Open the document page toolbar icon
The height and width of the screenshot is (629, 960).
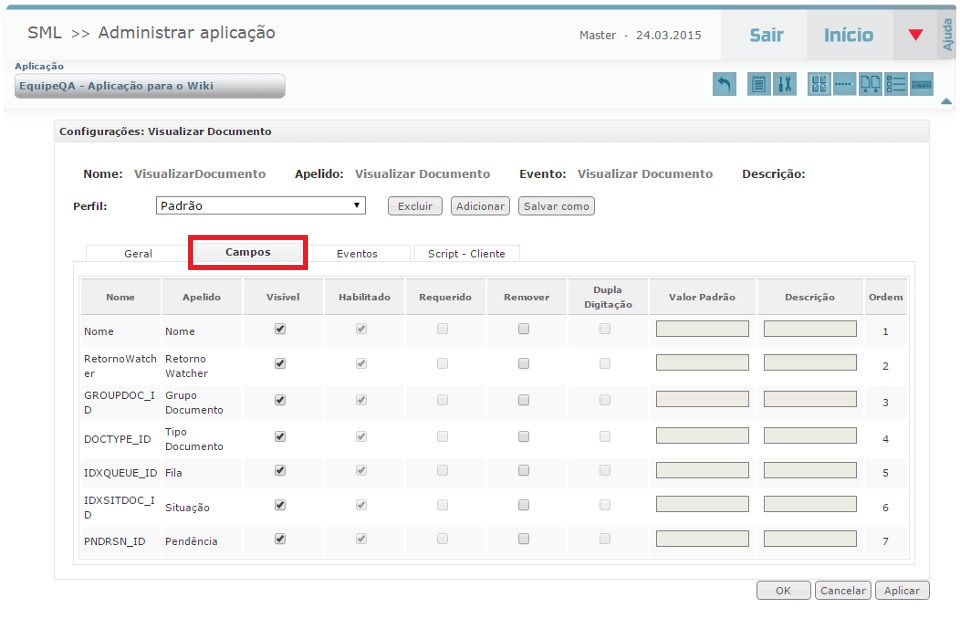759,85
